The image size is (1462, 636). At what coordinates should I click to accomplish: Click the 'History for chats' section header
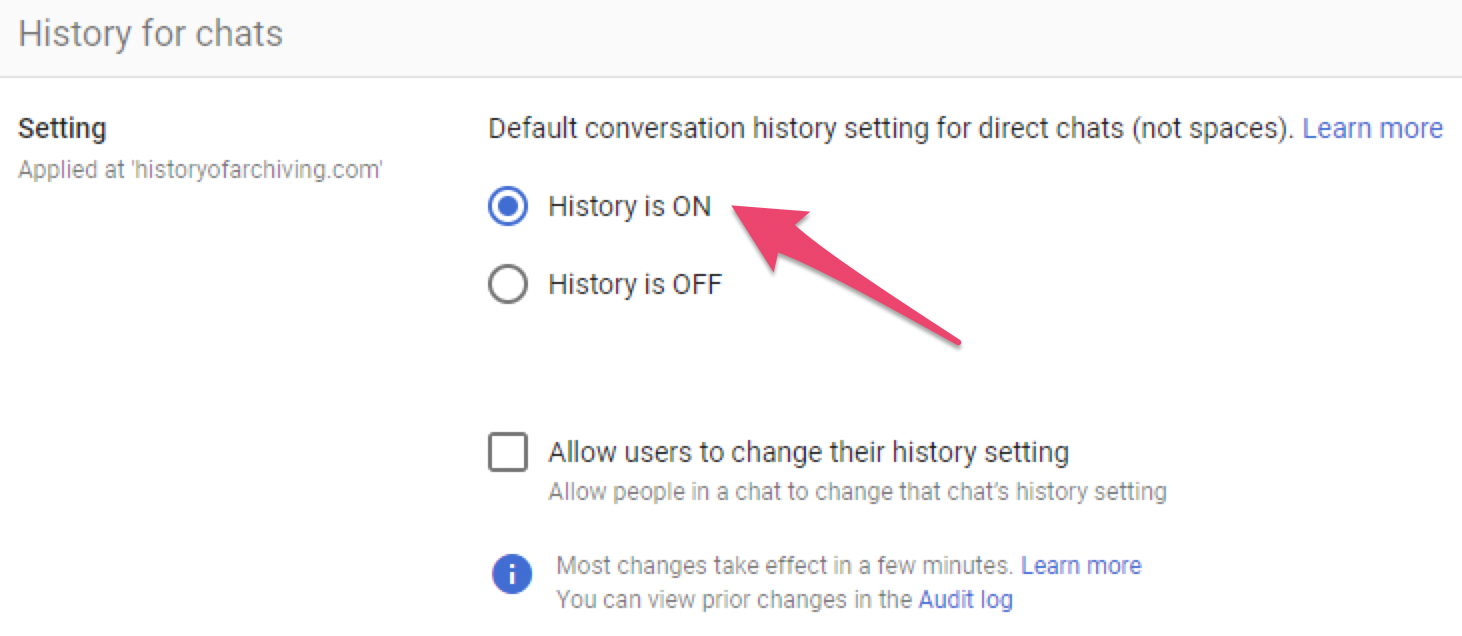(x=151, y=34)
